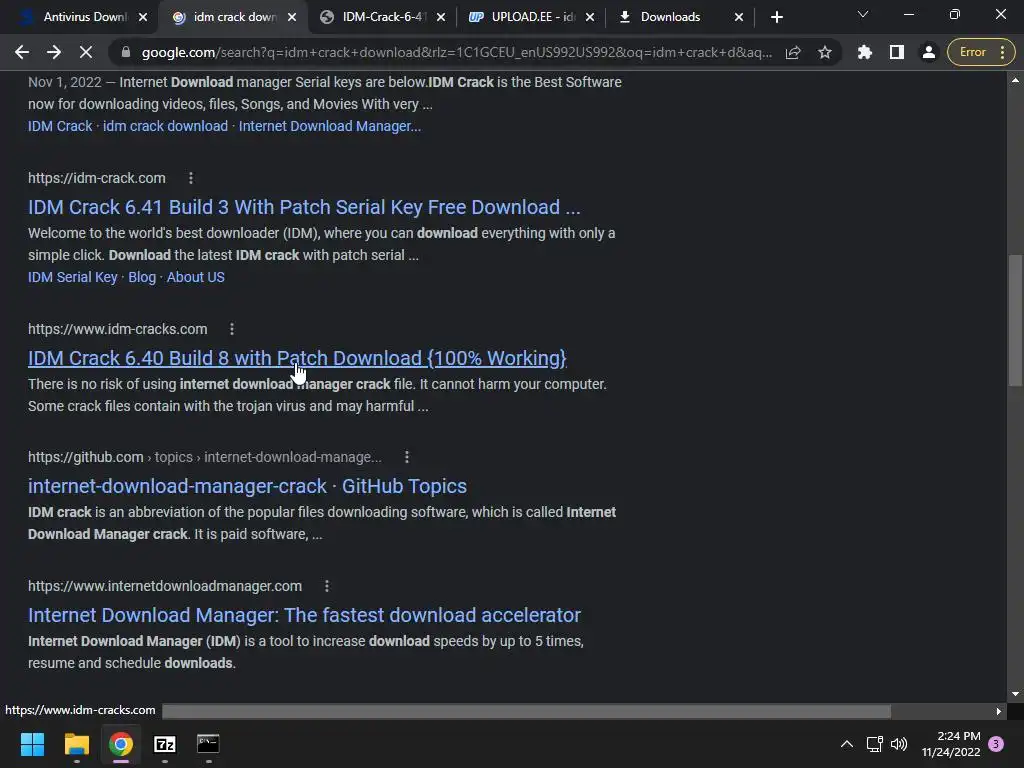Open IDM Crack 6.40 Build 8 result
Screen dimensions: 1024x768
(x=297, y=358)
